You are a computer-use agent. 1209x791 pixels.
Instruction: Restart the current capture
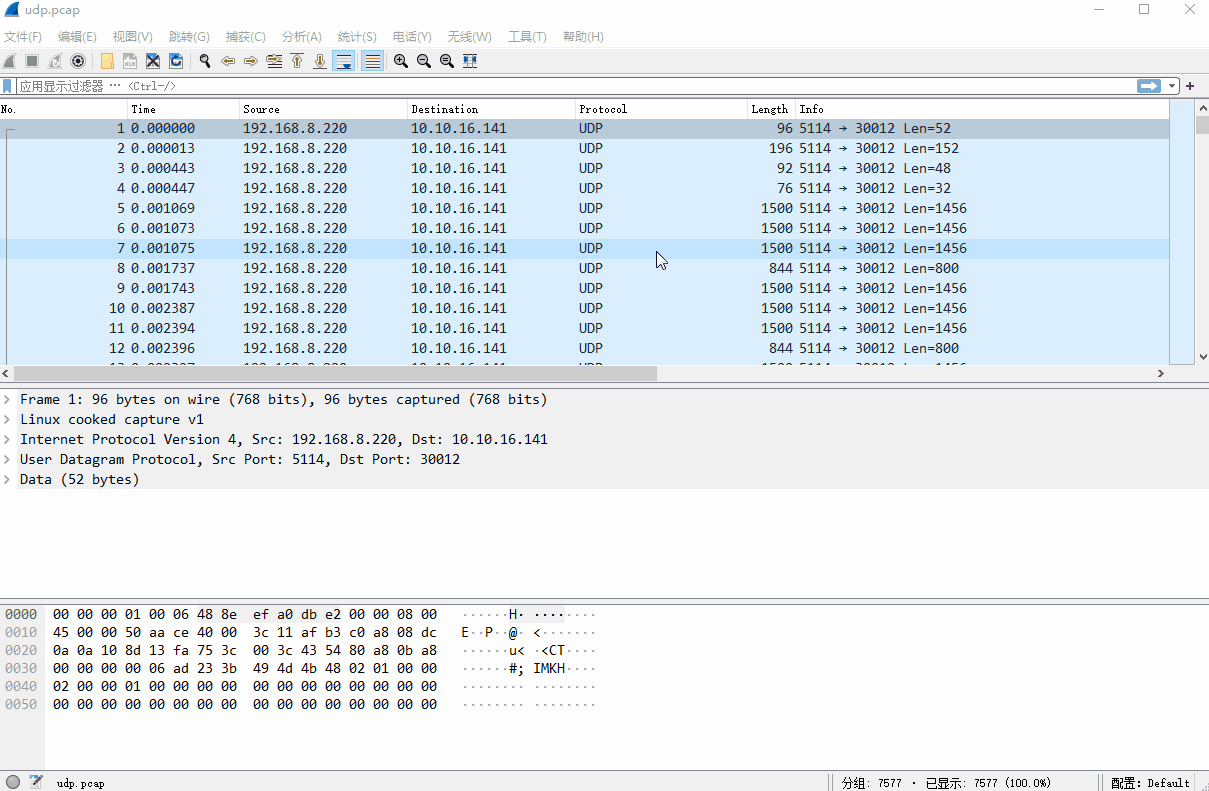tap(54, 61)
